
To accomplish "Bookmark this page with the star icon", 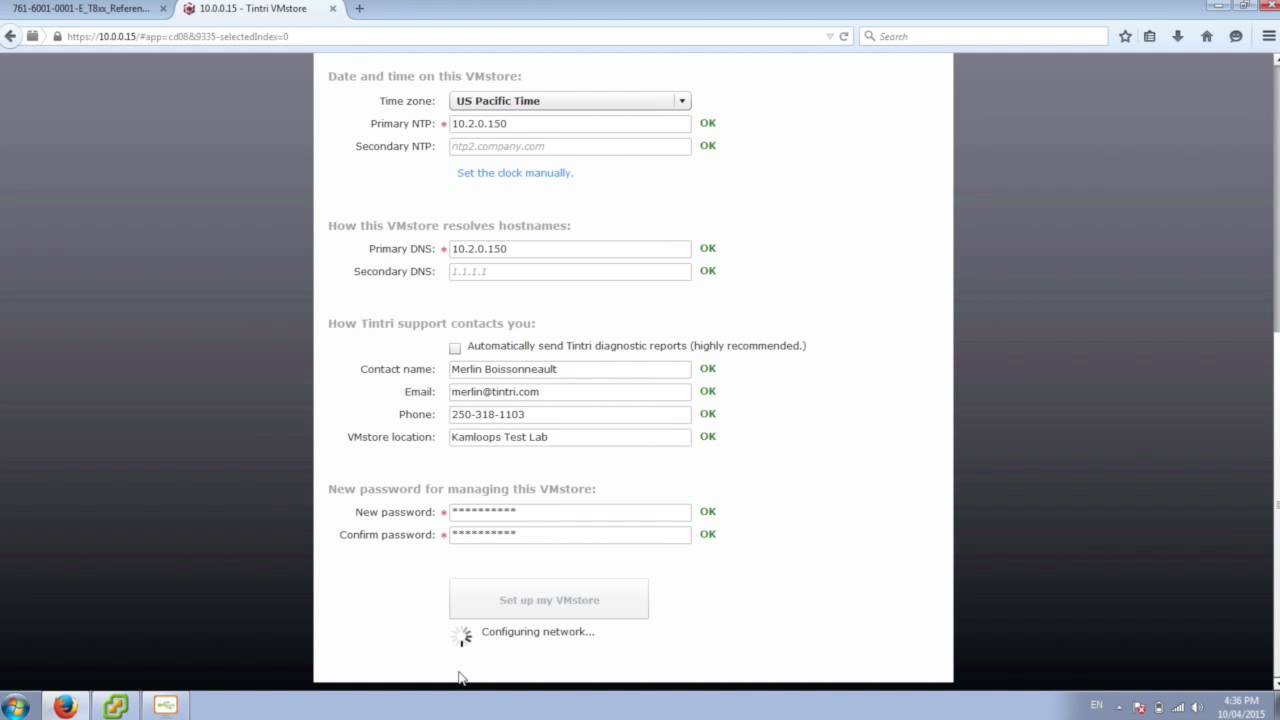I will (1125, 36).
